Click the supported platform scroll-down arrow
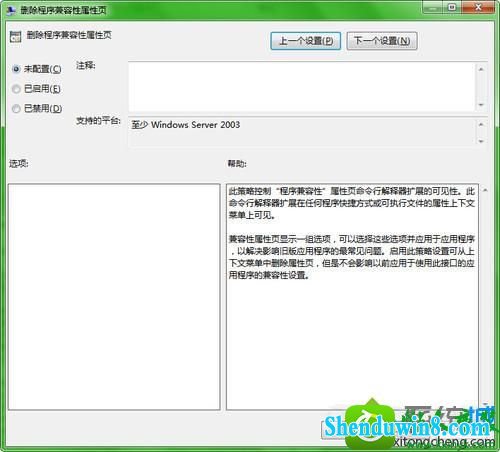 click(x=481, y=141)
